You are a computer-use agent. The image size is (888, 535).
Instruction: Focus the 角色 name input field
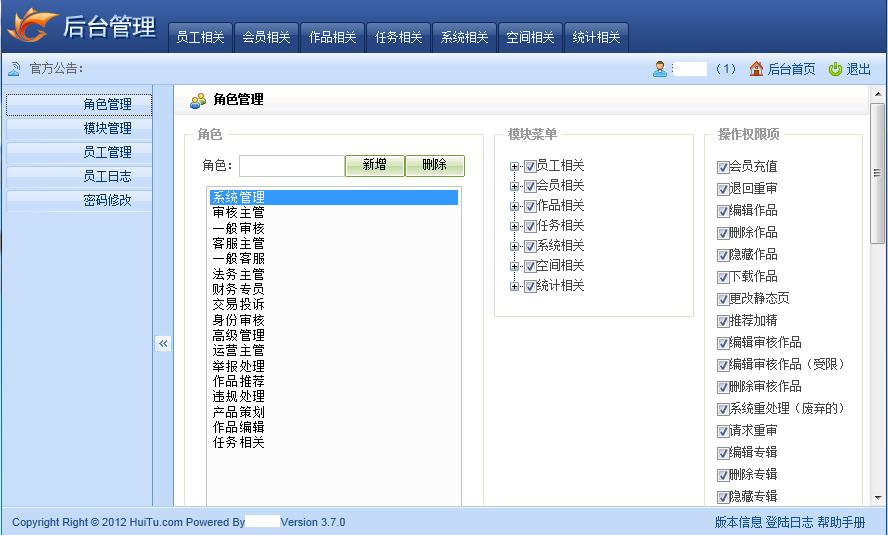click(x=291, y=166)
